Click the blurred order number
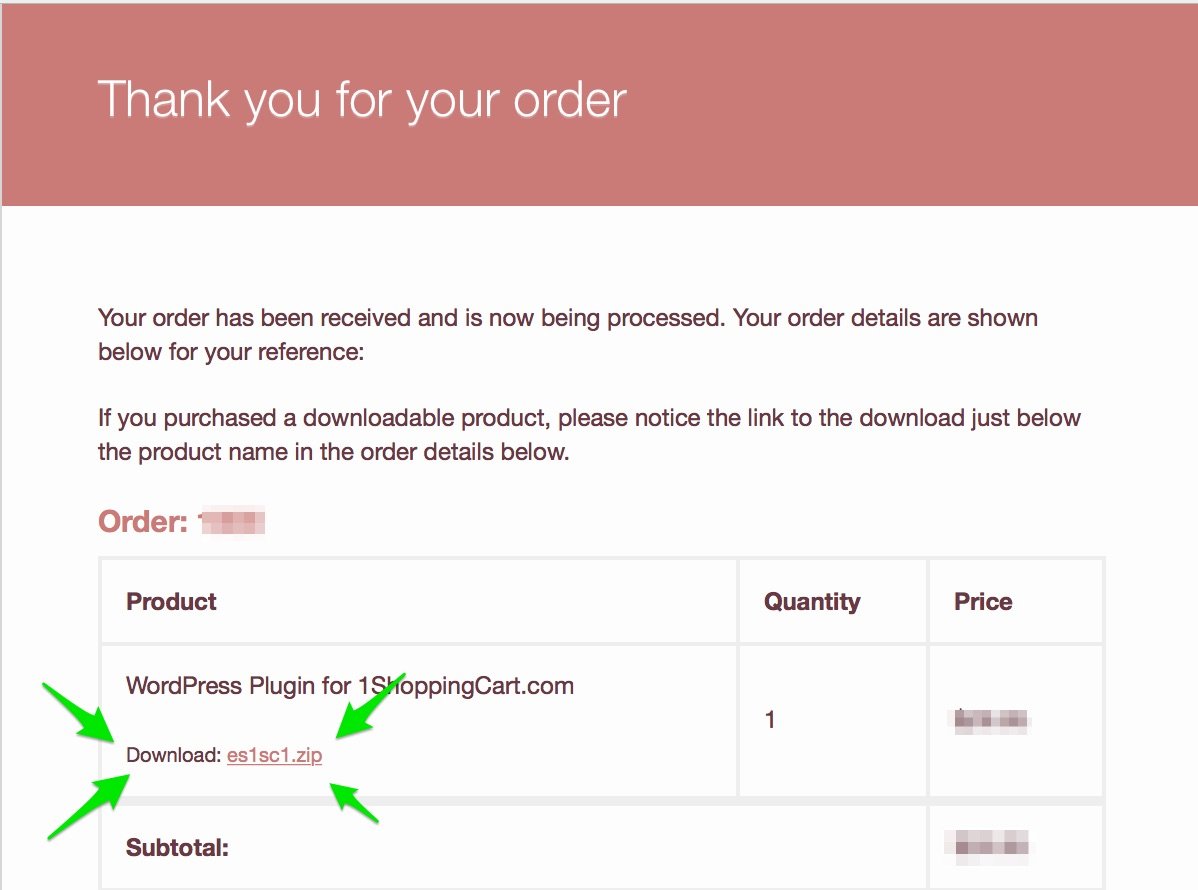The width and height of the screenshot is (1198, 890). pyautogui.click(x=232, y=523)
